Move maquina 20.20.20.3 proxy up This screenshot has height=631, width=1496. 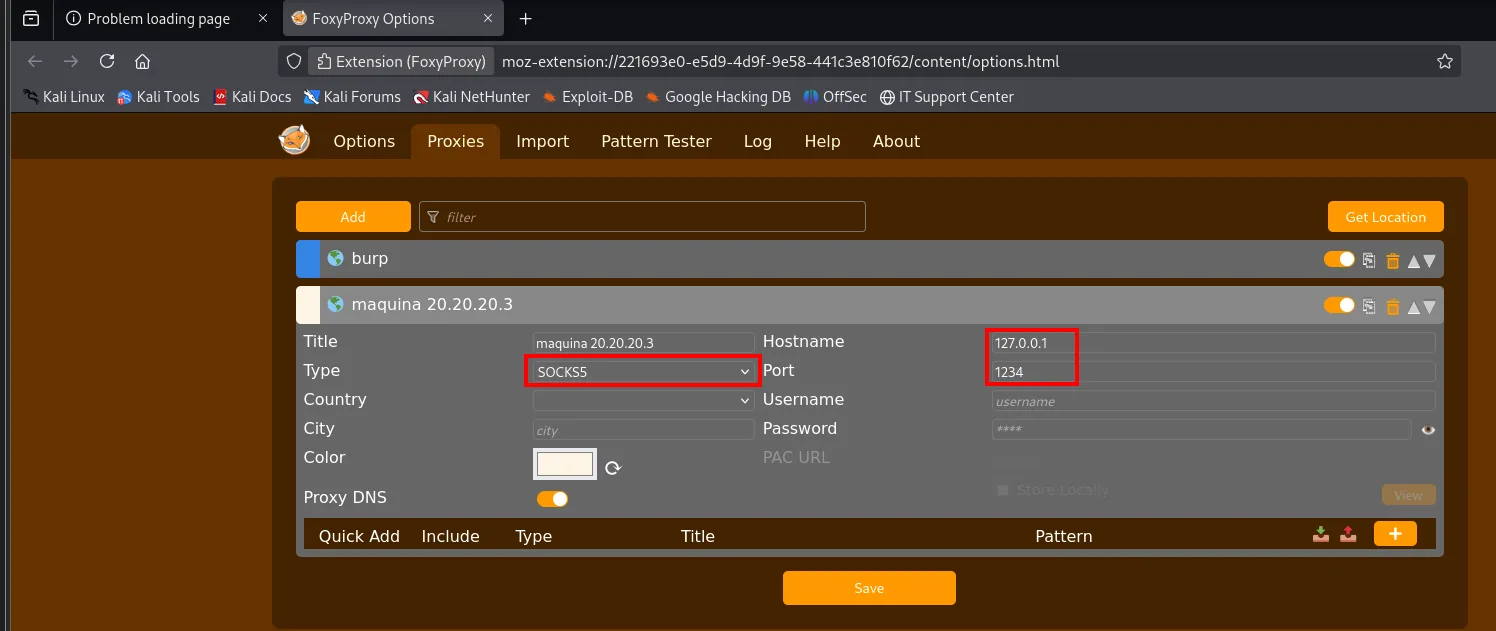tap(1414, 307)
